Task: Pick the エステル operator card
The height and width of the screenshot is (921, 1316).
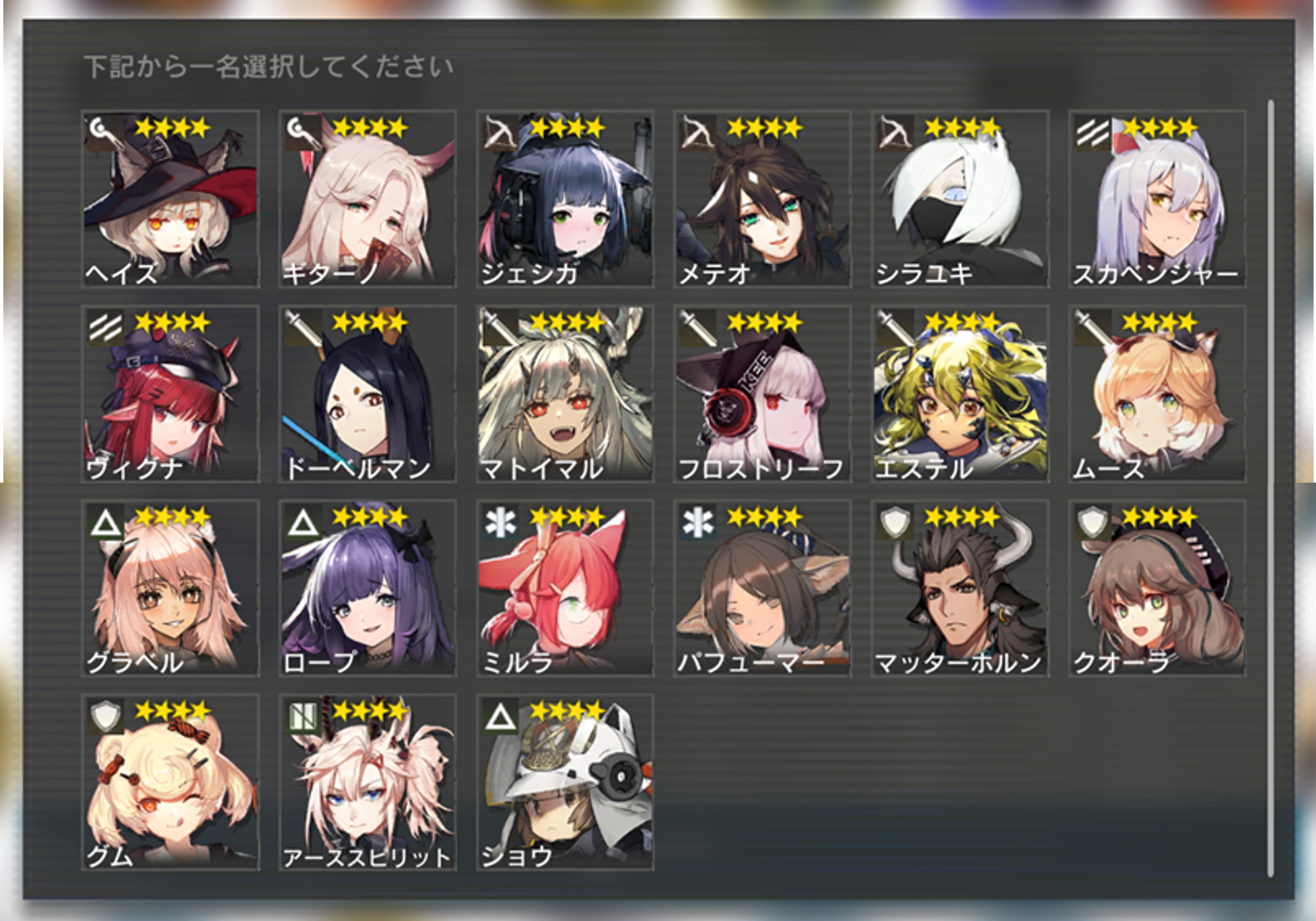Action: pos(960,394)
